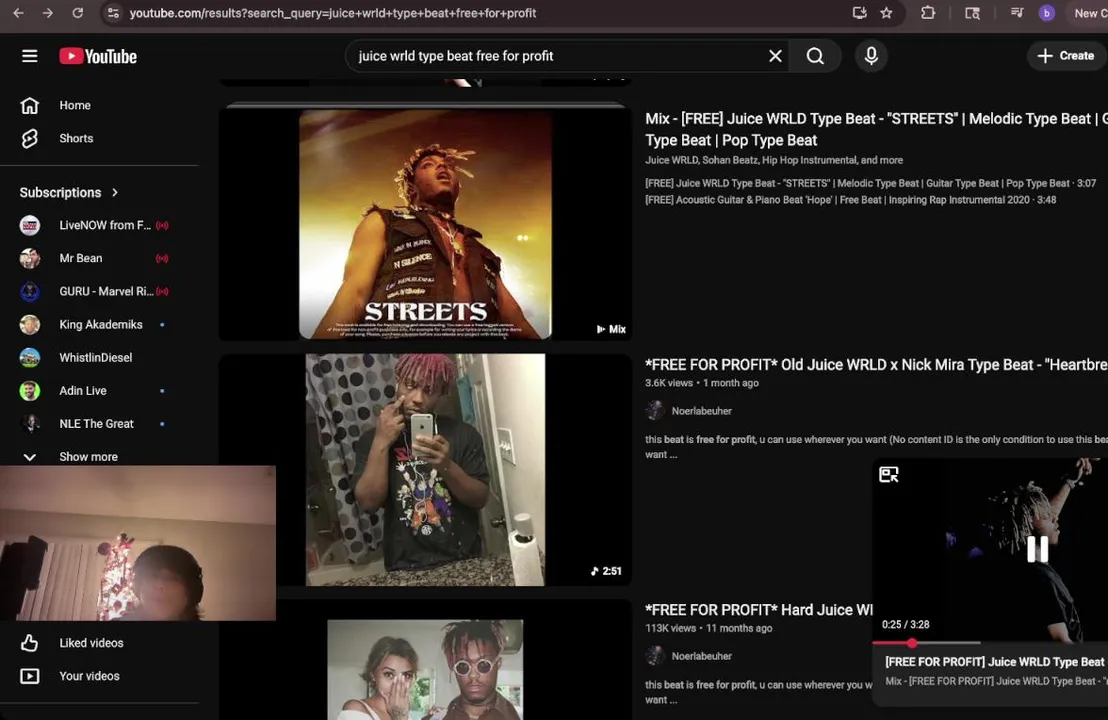This screenshot has height=720, width=1108.
Task: Go back with the browser back arrow
Action: [18, 13]
